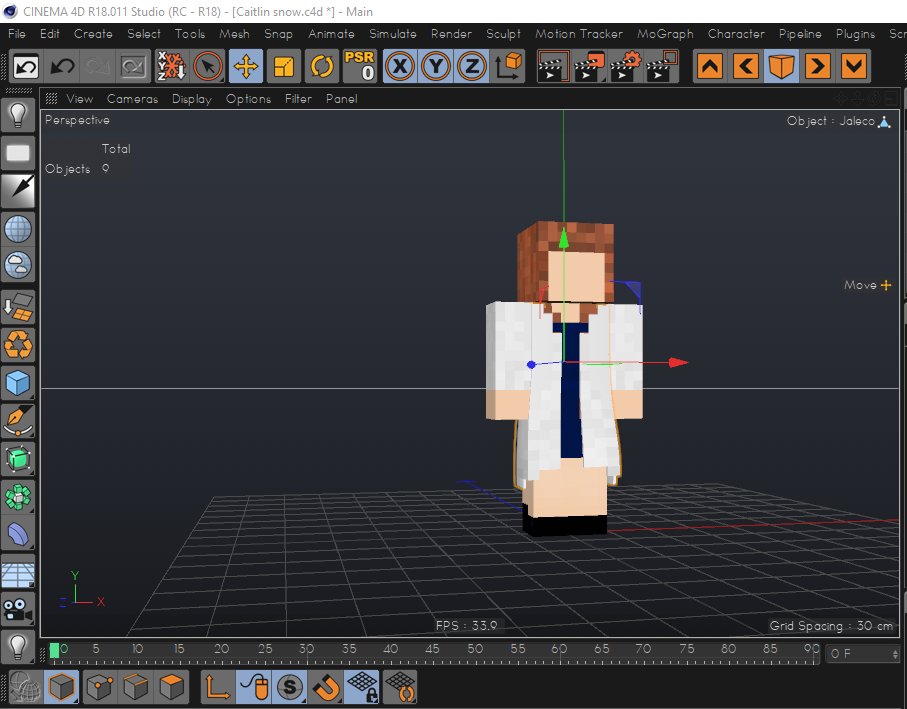Add a camera using camera icon

[18, 610]
